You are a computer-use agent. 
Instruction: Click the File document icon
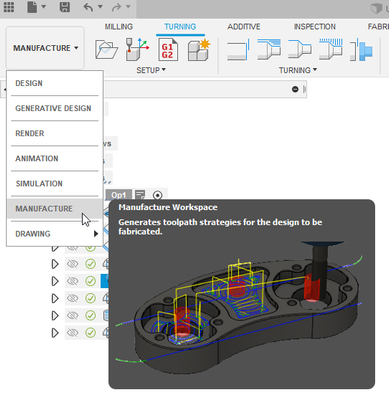pos(32,7)
